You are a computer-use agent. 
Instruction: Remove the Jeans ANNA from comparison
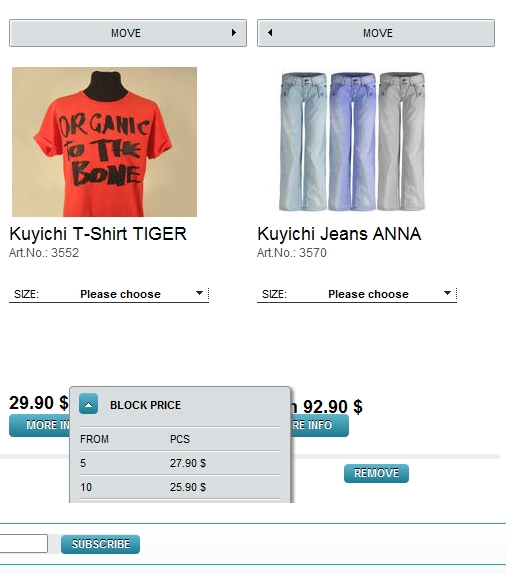[376, 473]
